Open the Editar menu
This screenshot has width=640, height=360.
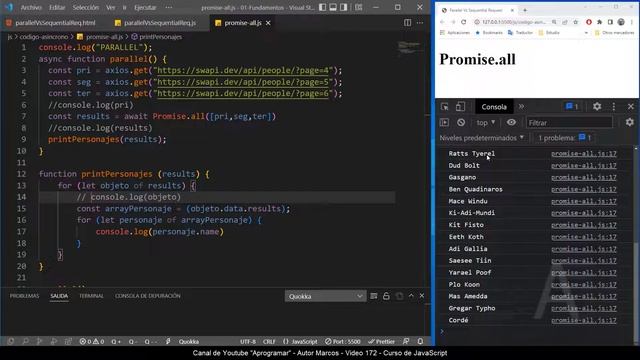[57, 7]
